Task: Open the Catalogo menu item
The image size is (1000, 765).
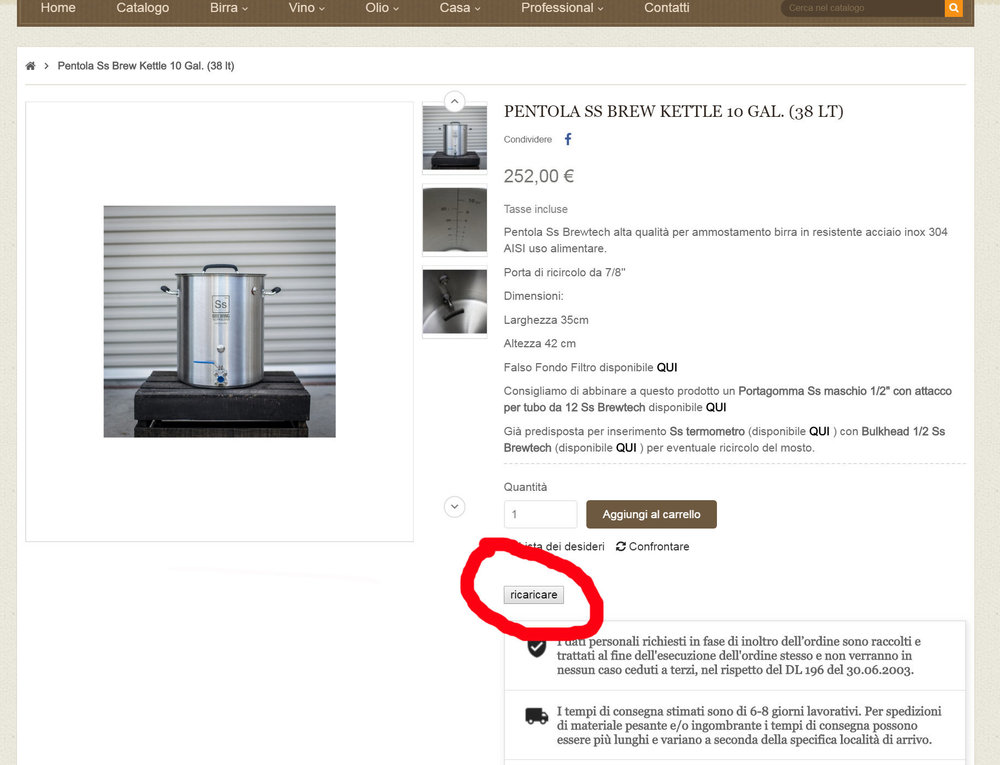Action: coord(142,8)
